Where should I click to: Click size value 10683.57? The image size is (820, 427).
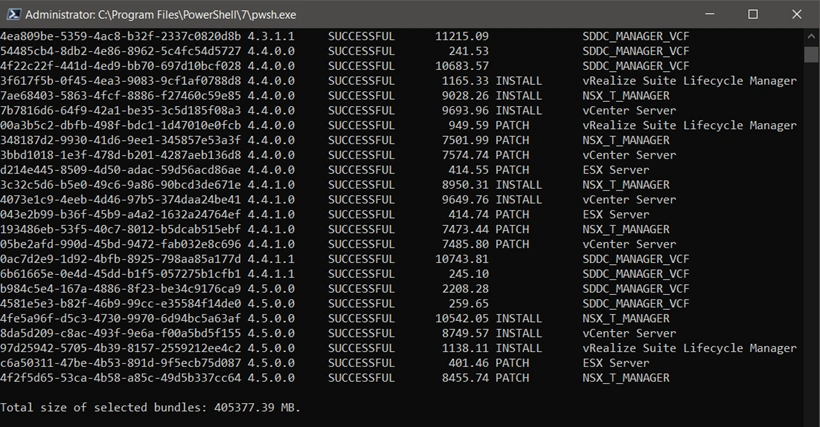(x=462, y=66)
